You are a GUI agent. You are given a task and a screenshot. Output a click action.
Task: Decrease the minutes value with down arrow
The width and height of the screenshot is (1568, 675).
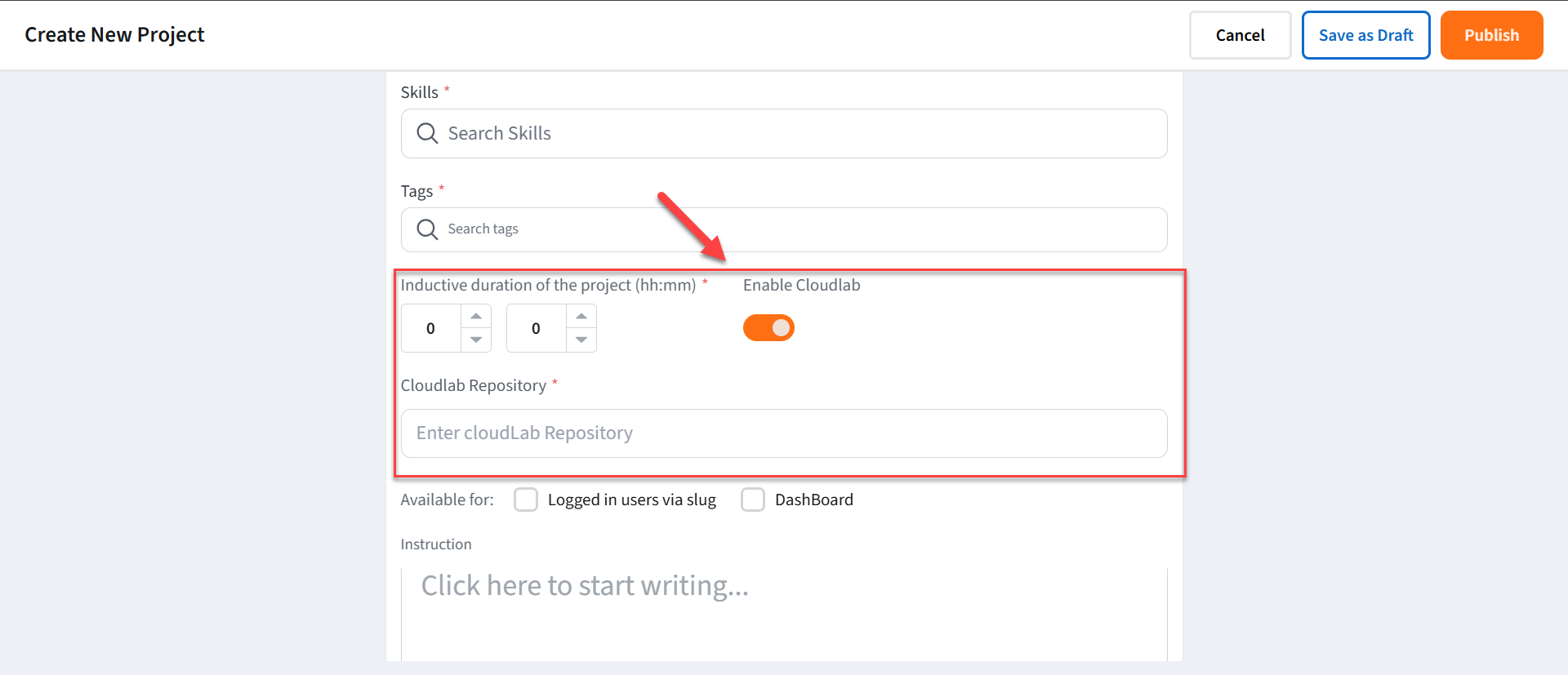click(x=581, y=340)
